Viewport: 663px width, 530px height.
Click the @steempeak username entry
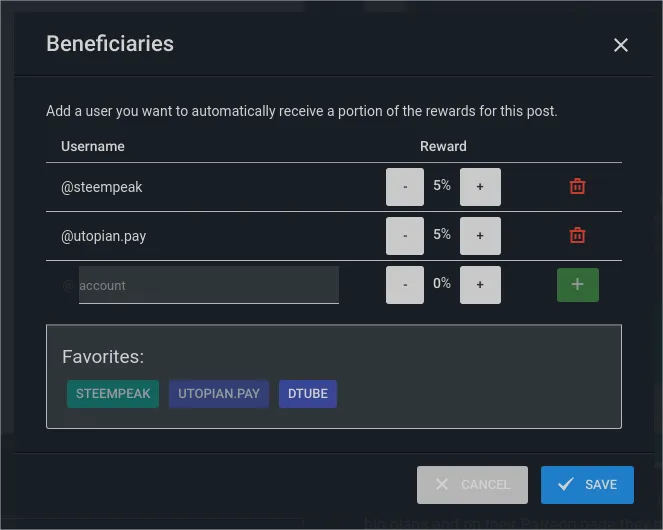point(102,187)
